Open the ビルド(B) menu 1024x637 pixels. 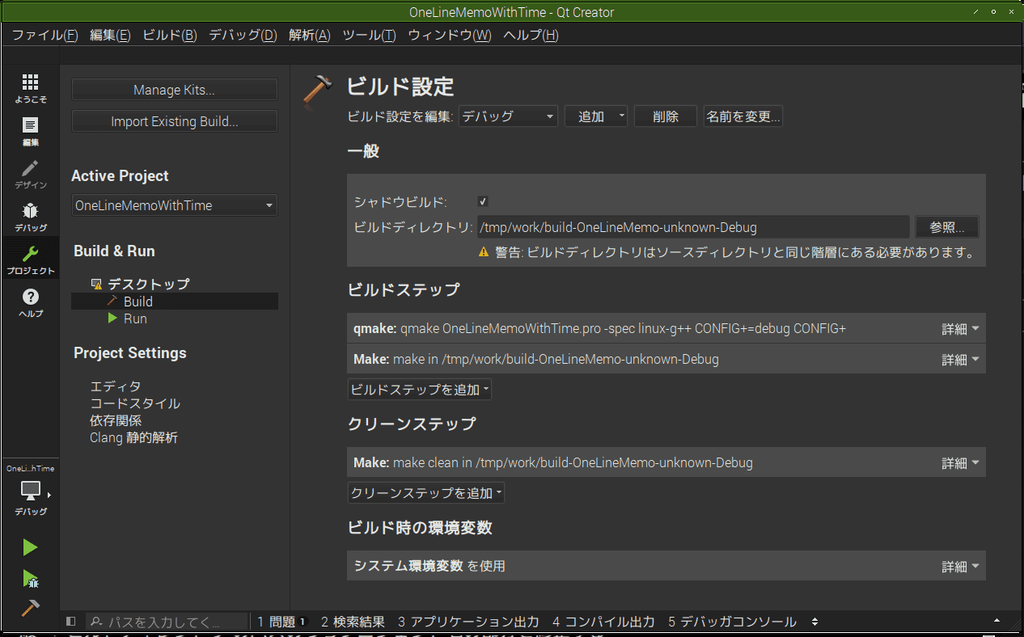point(169,35)
